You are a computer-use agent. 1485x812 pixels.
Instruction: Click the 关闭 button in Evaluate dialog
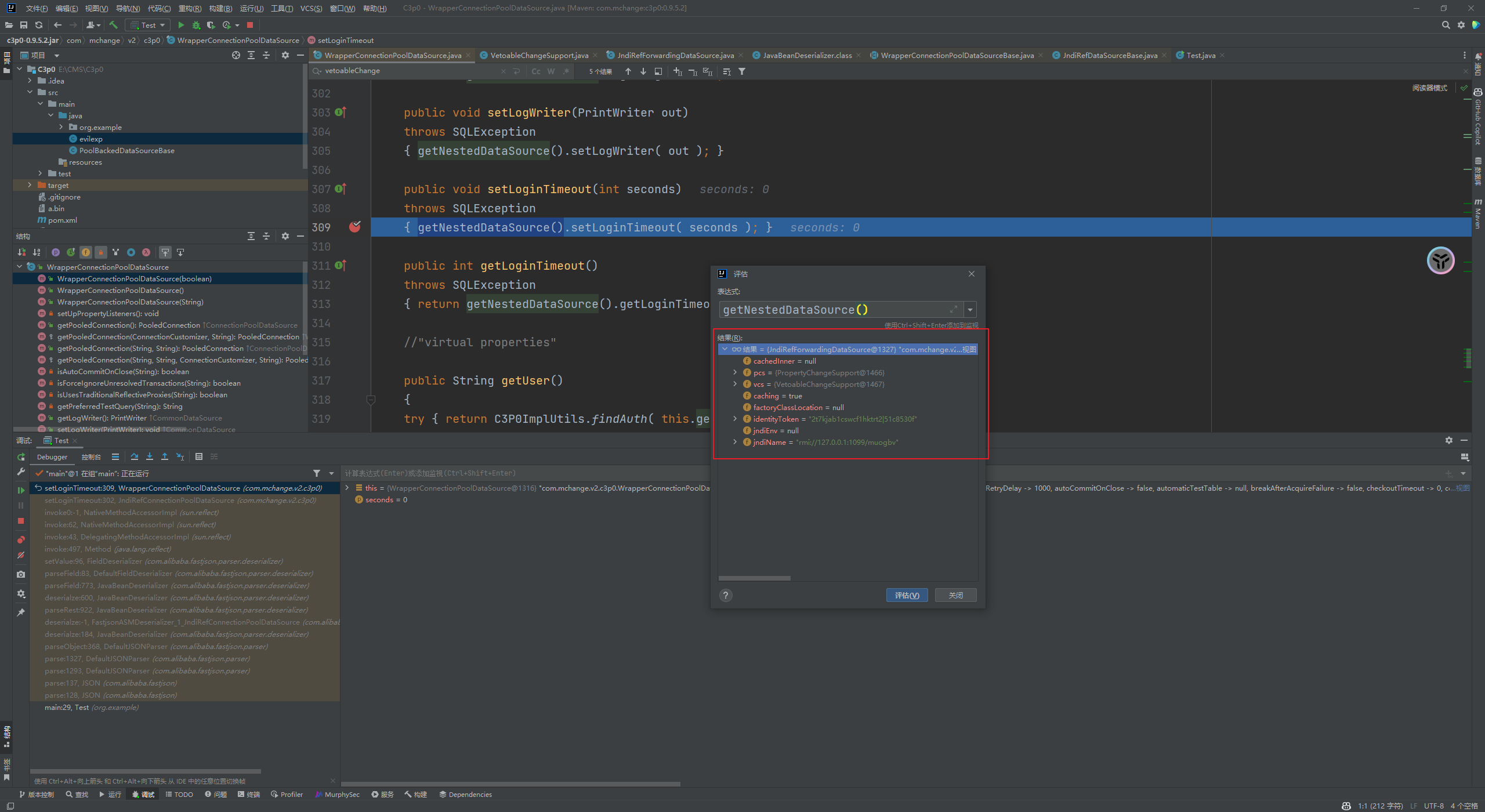955,595
